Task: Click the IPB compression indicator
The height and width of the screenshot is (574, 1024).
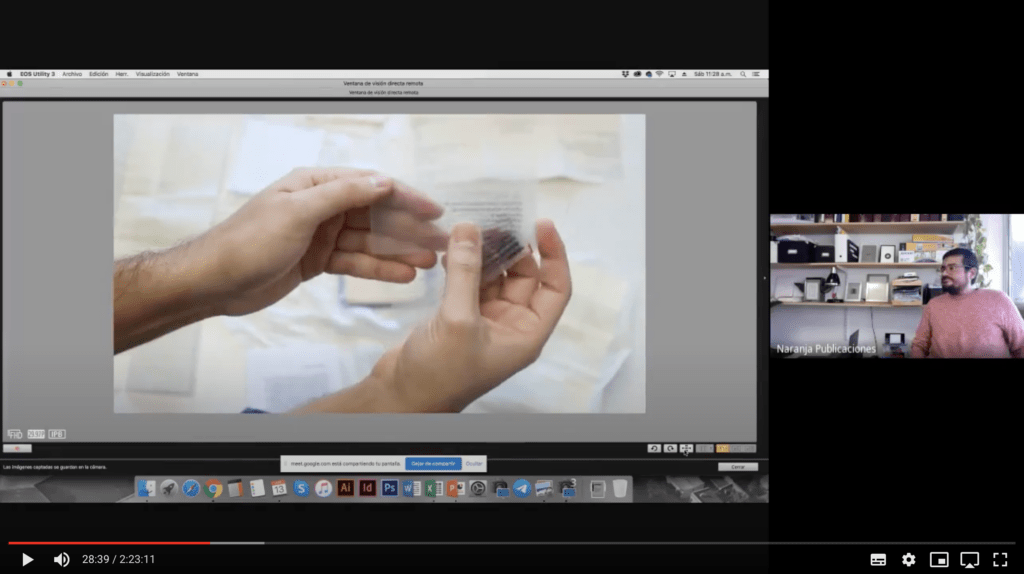Action: 57,434
